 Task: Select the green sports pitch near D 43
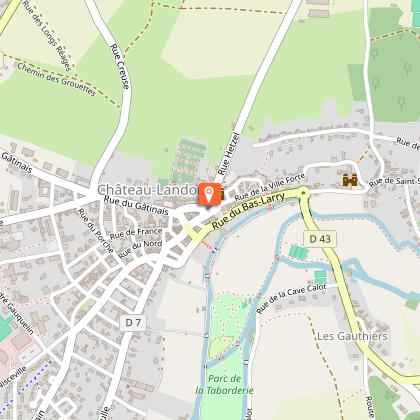[x=298, y=252]
